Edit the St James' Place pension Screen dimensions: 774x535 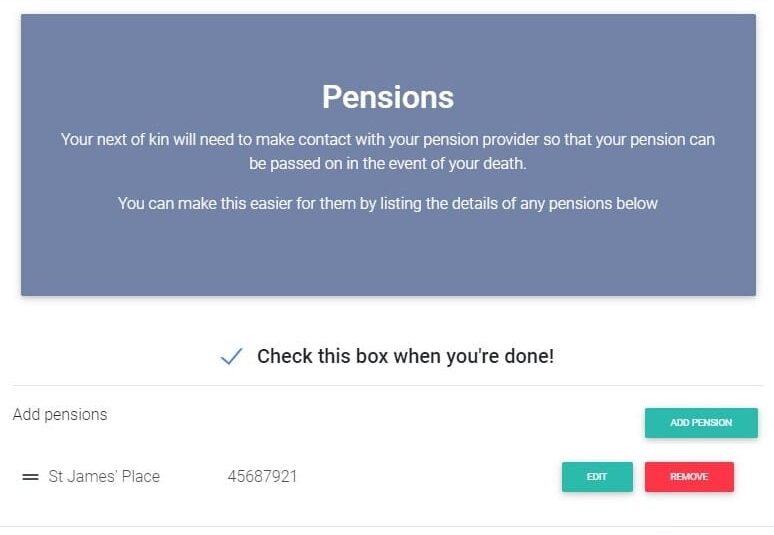tap(597, 477)
